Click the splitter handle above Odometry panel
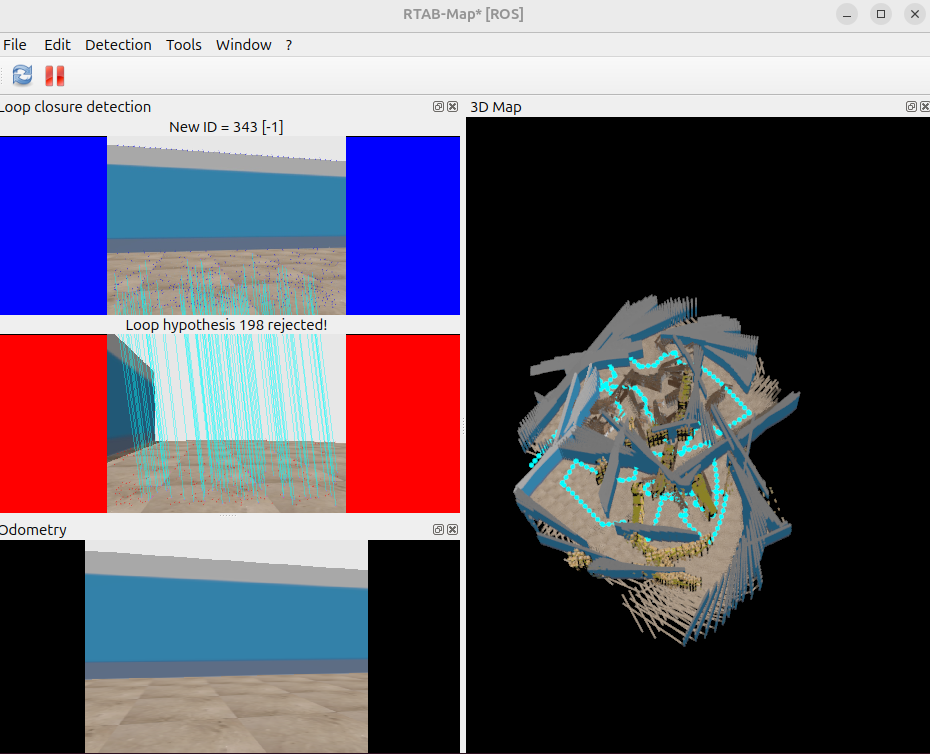 (228, 516)
